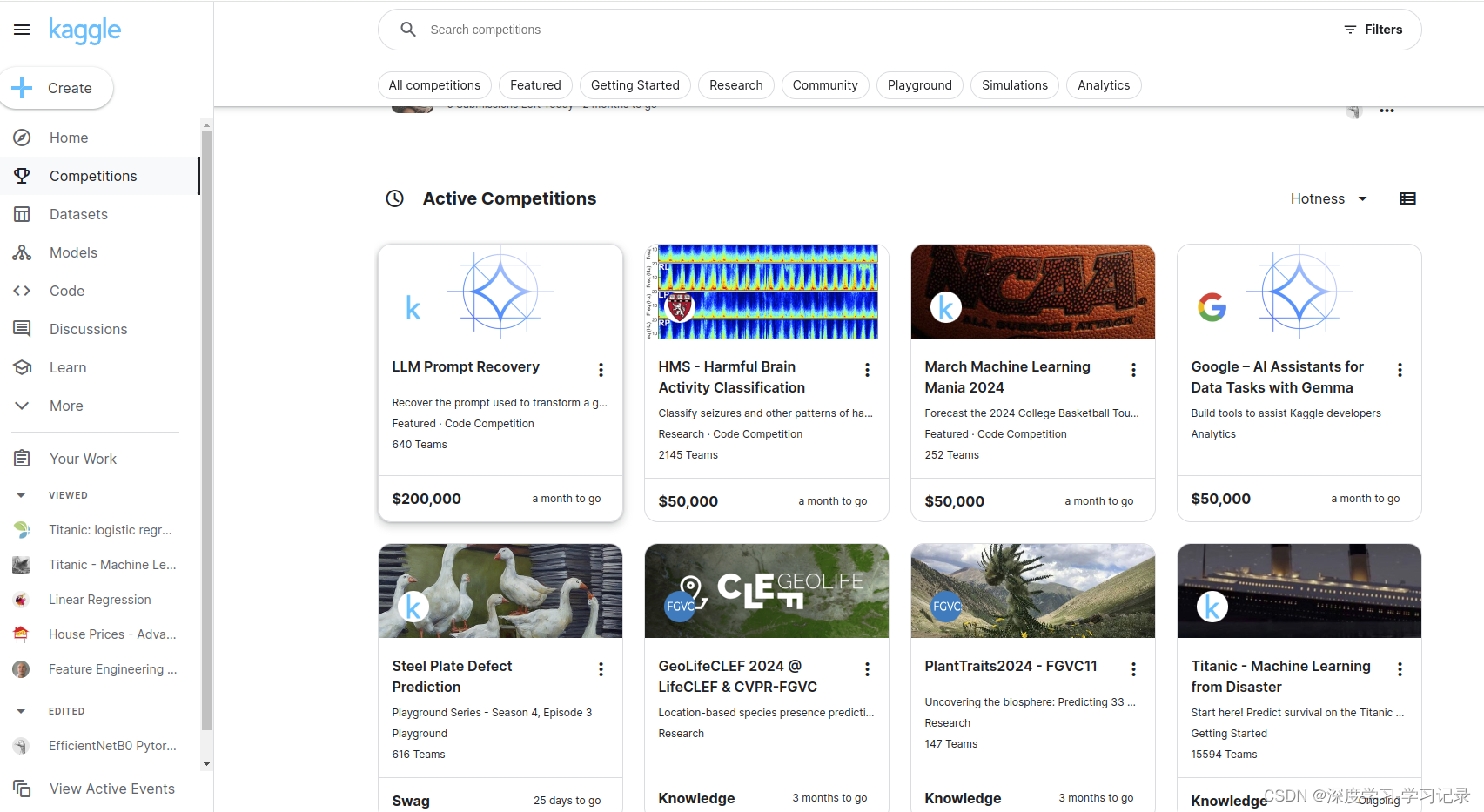This screenshot has height=812, width=1484.
Task: Select the Simulations filter chip
Action: 1015,85
